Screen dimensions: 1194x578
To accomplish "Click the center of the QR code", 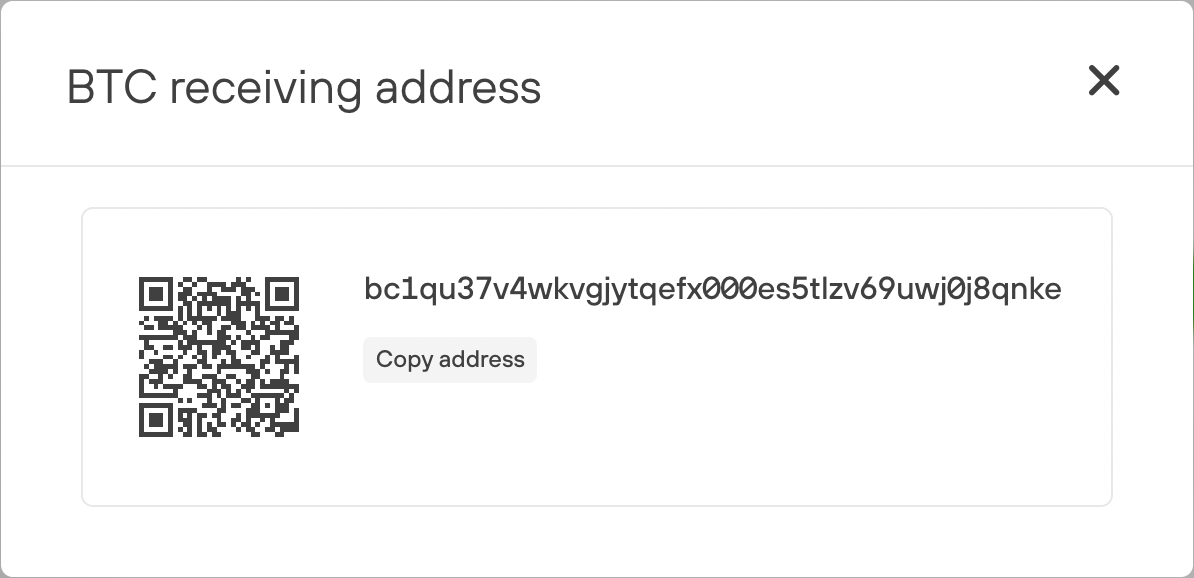I will (x=219, y=356).
